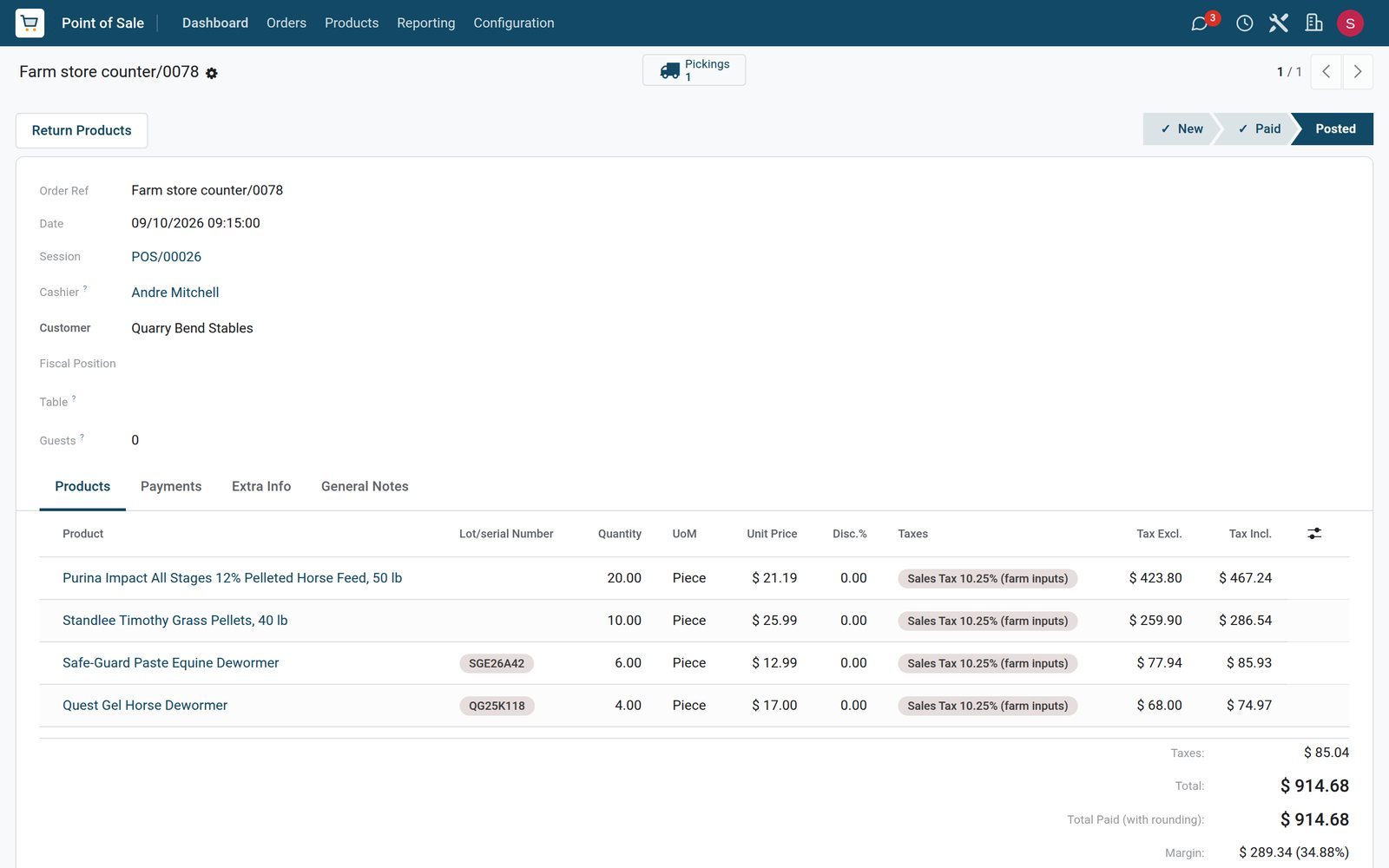Screen dimensions: 1389x868
Task: Click lot number tag QG25K118
Action: (497, 706)
